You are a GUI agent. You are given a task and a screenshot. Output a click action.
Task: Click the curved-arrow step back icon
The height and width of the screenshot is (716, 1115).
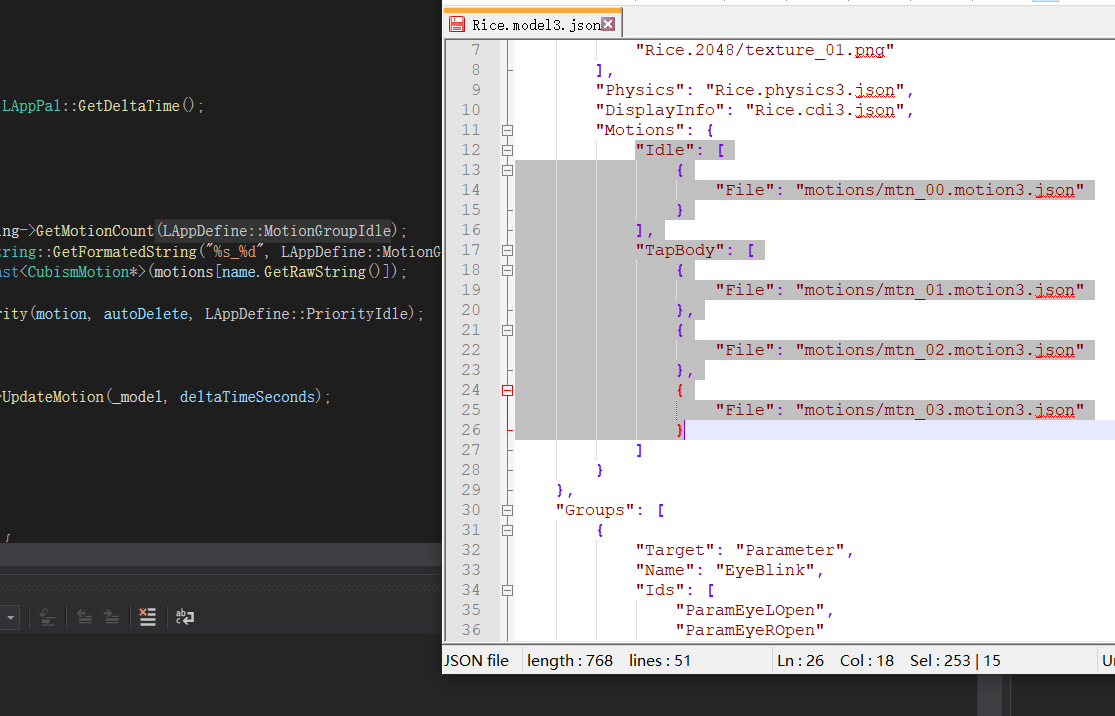48,617
